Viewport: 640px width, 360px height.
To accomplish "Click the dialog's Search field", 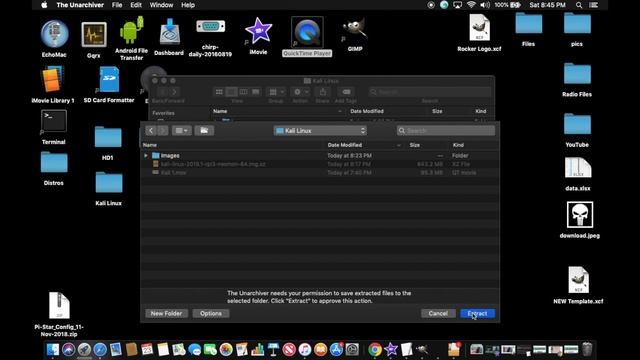I will click(446, 131).
